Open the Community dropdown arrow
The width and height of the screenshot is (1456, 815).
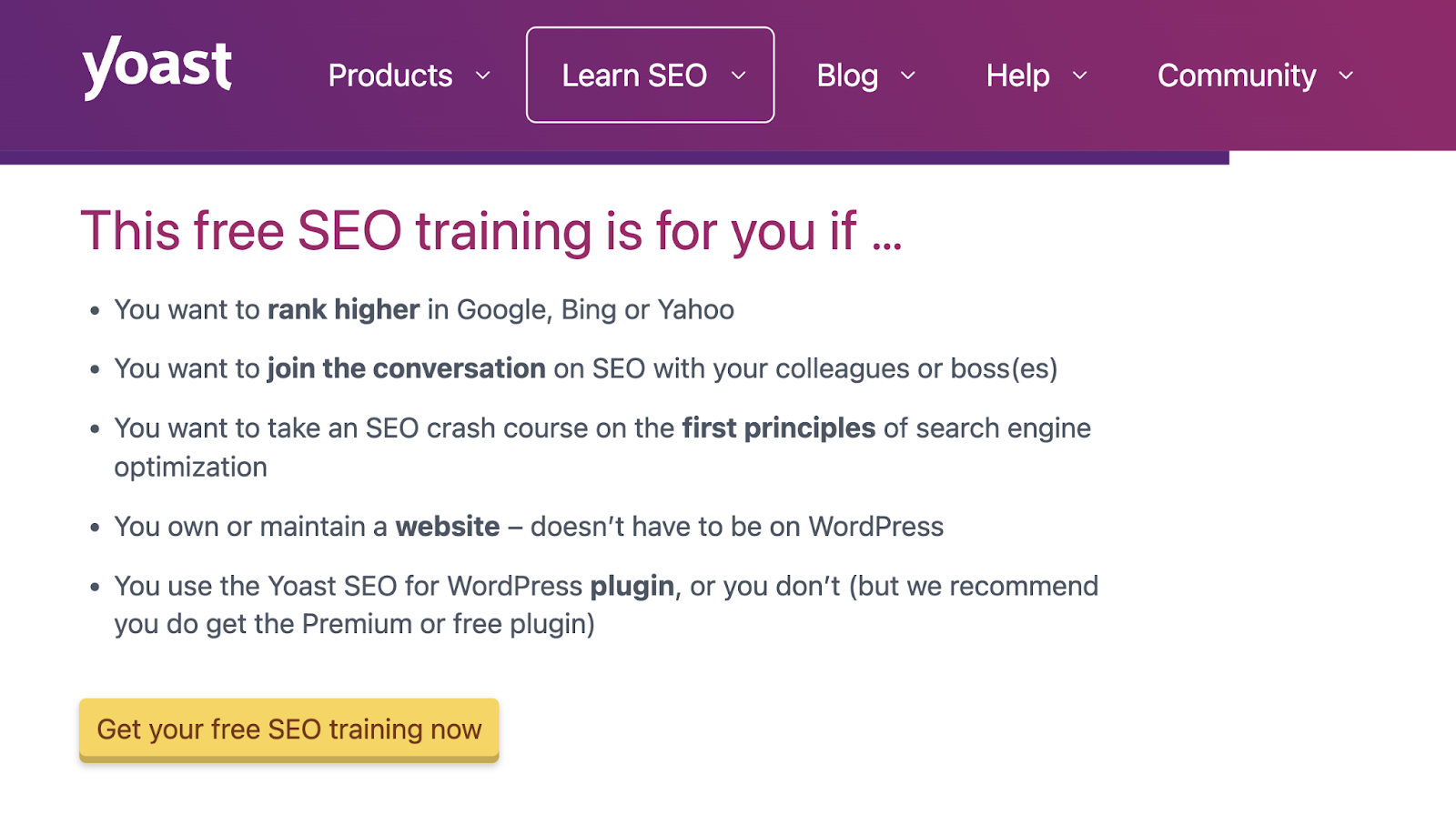point(1346,76)
